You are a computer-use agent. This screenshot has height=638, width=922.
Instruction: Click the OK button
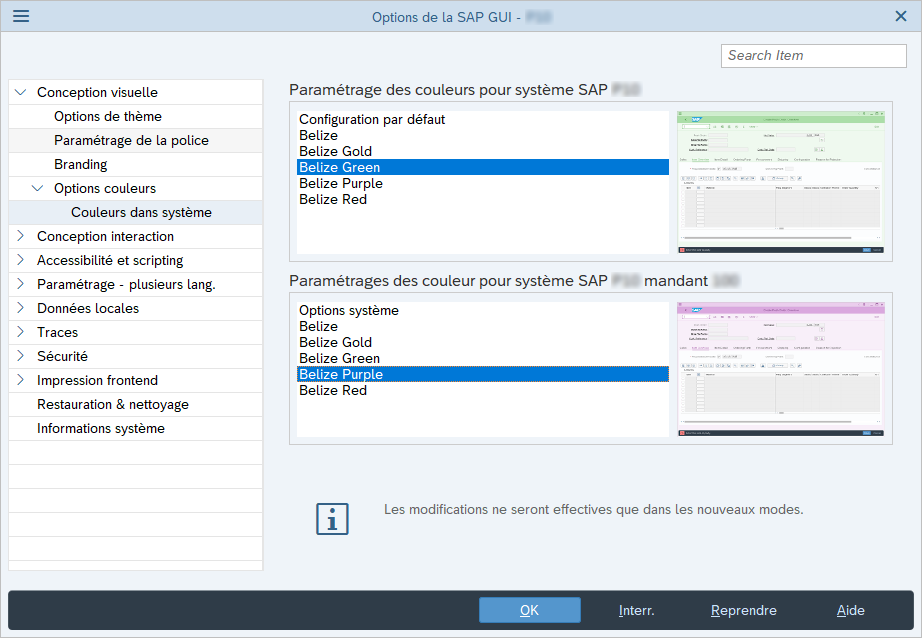530,610
